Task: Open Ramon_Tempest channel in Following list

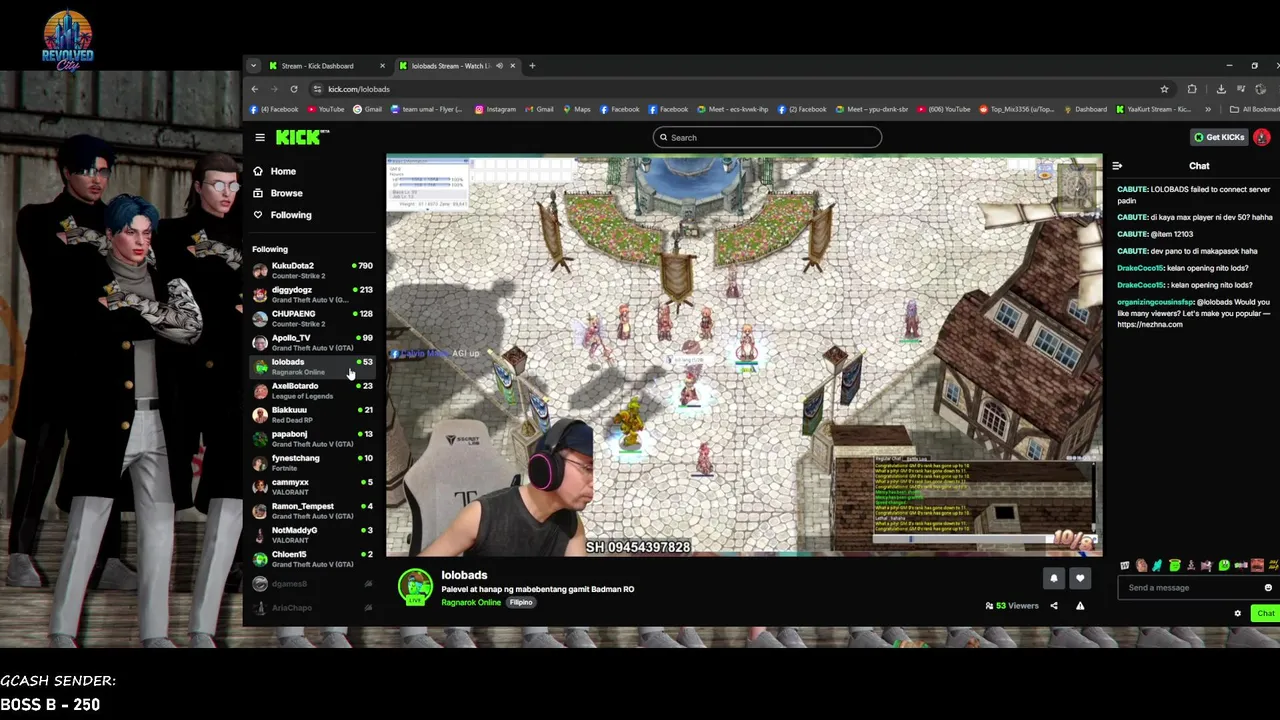Action: click(313, 511)
